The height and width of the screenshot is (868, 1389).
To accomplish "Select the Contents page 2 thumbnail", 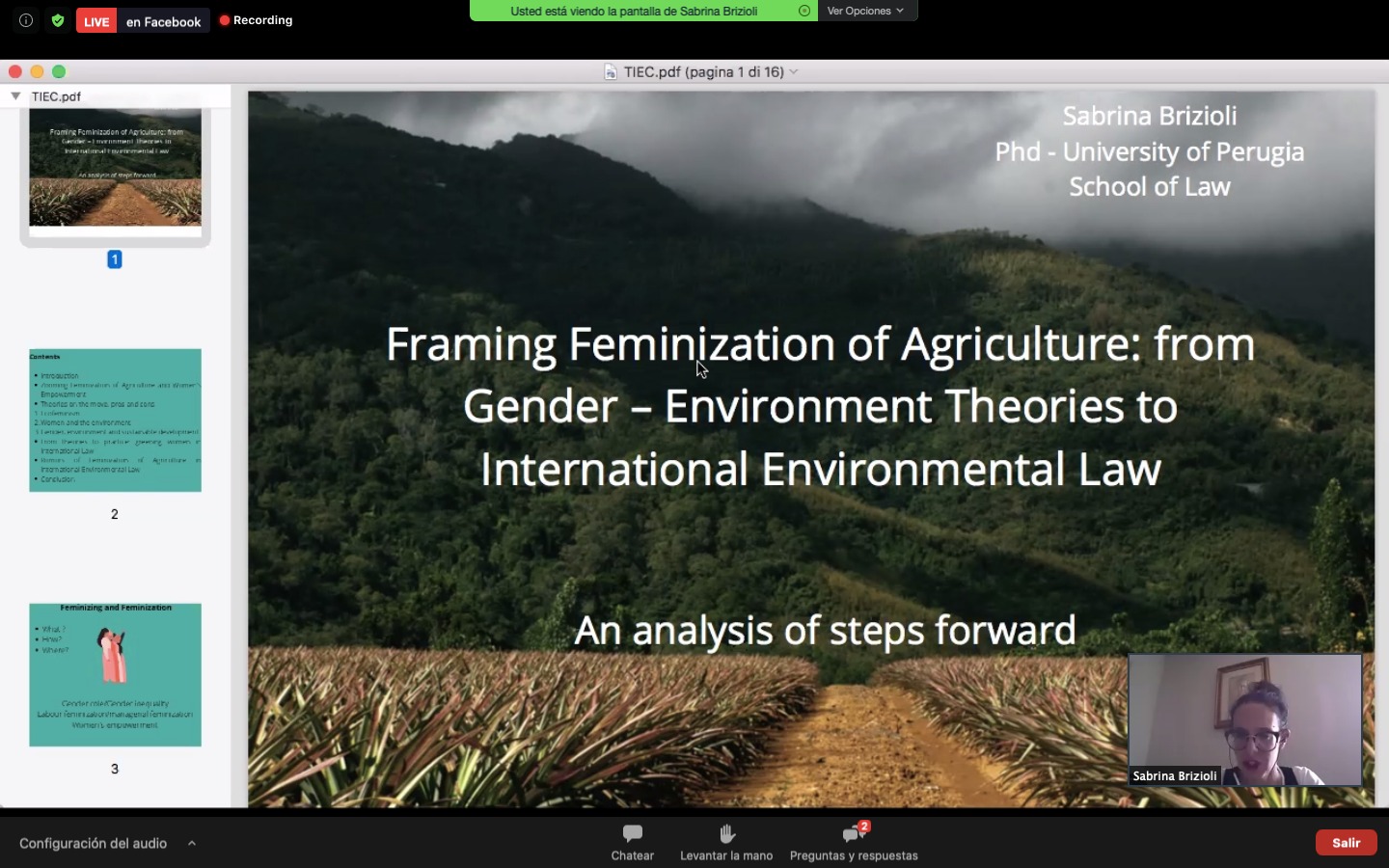I will click(x=115, y=420).
